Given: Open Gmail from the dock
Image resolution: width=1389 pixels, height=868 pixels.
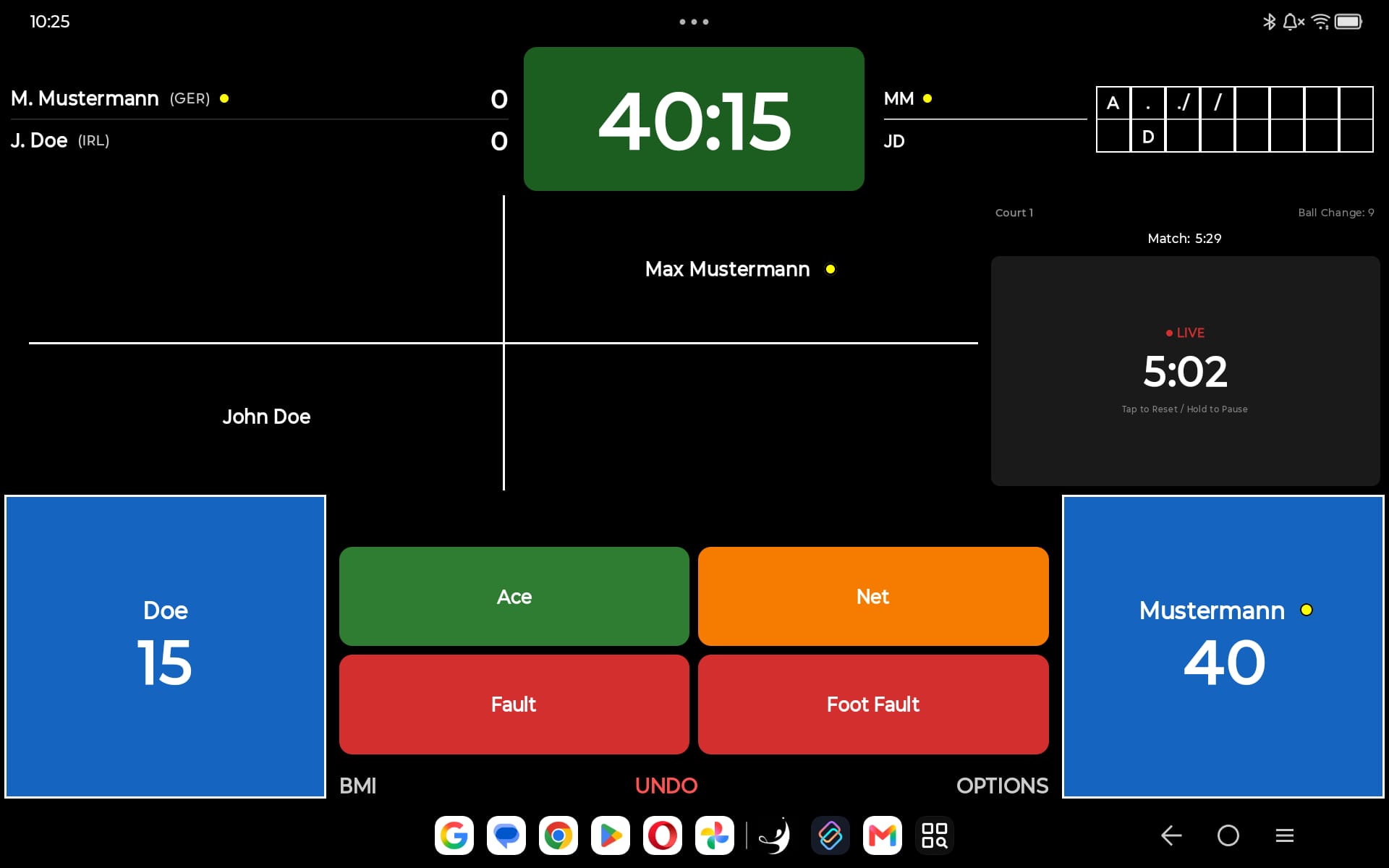Looking at the screenshot, I should pyautogui.click(x=882, y=835).
